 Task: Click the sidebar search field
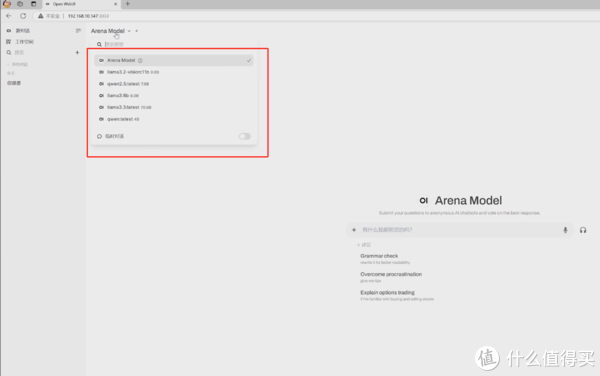[x=42, y=52]
